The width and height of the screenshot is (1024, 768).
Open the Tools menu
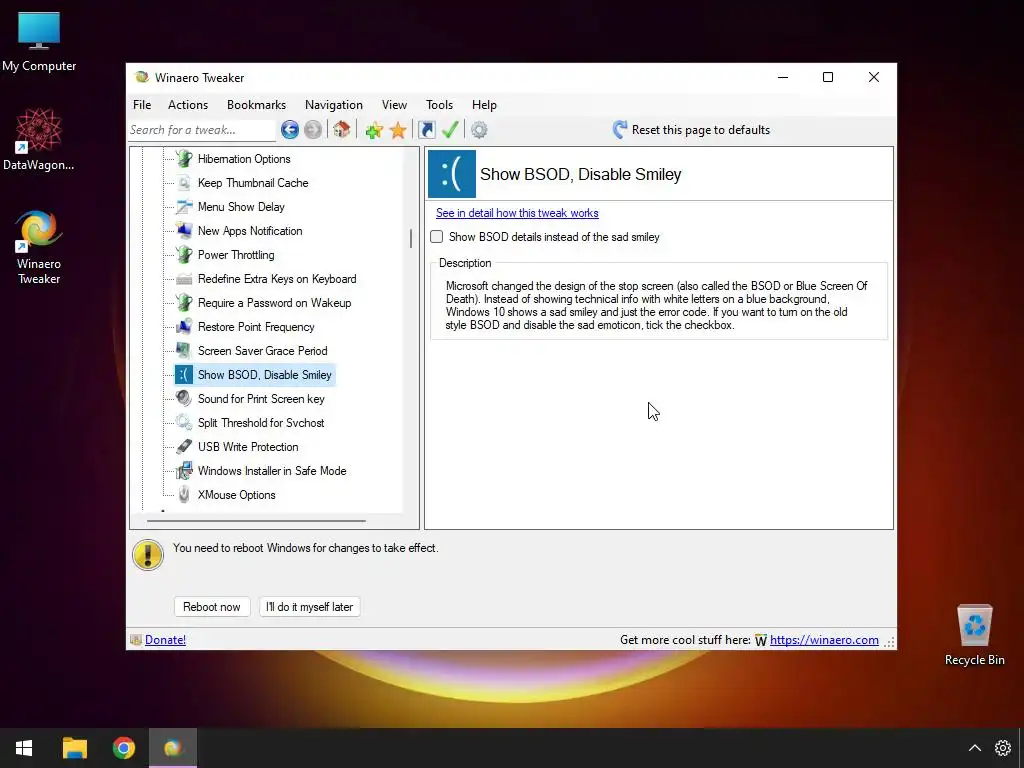tap(440, 104)
